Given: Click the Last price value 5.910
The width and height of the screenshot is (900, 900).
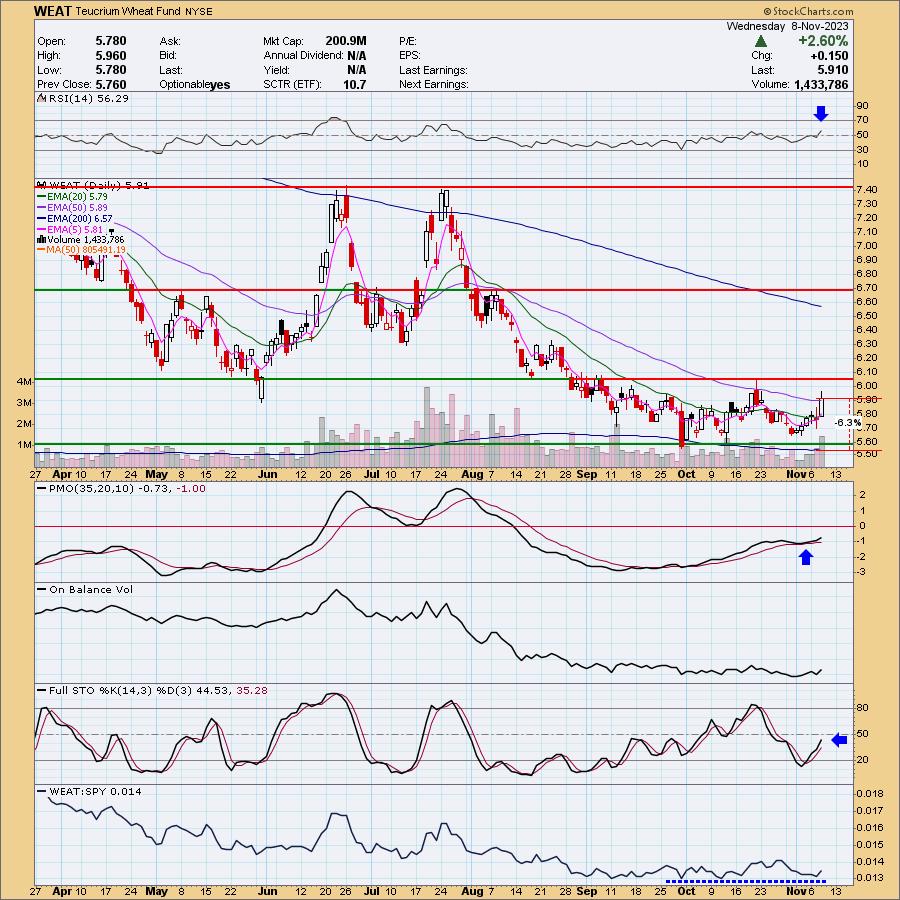Looking at the screenshot, I should [833, 70].
